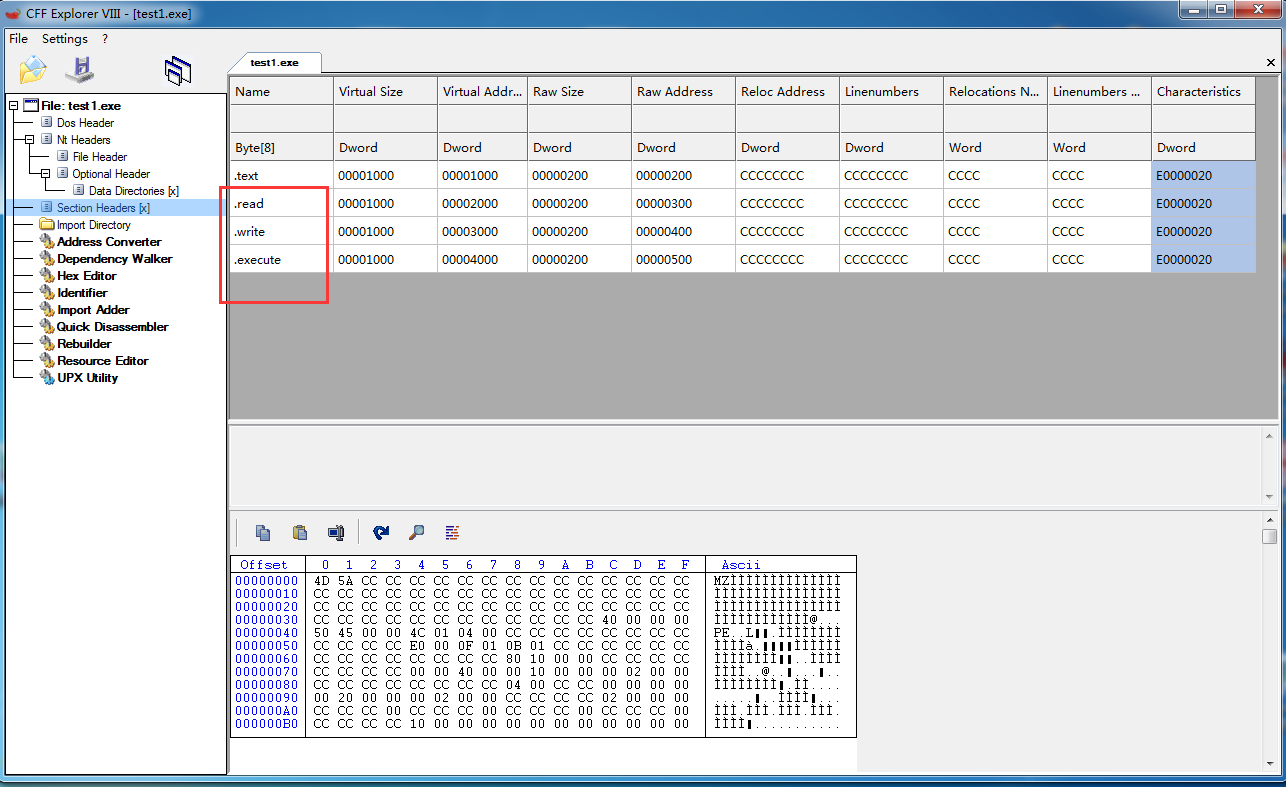Open Quick Disassembler from the tree

pos(113,327)
